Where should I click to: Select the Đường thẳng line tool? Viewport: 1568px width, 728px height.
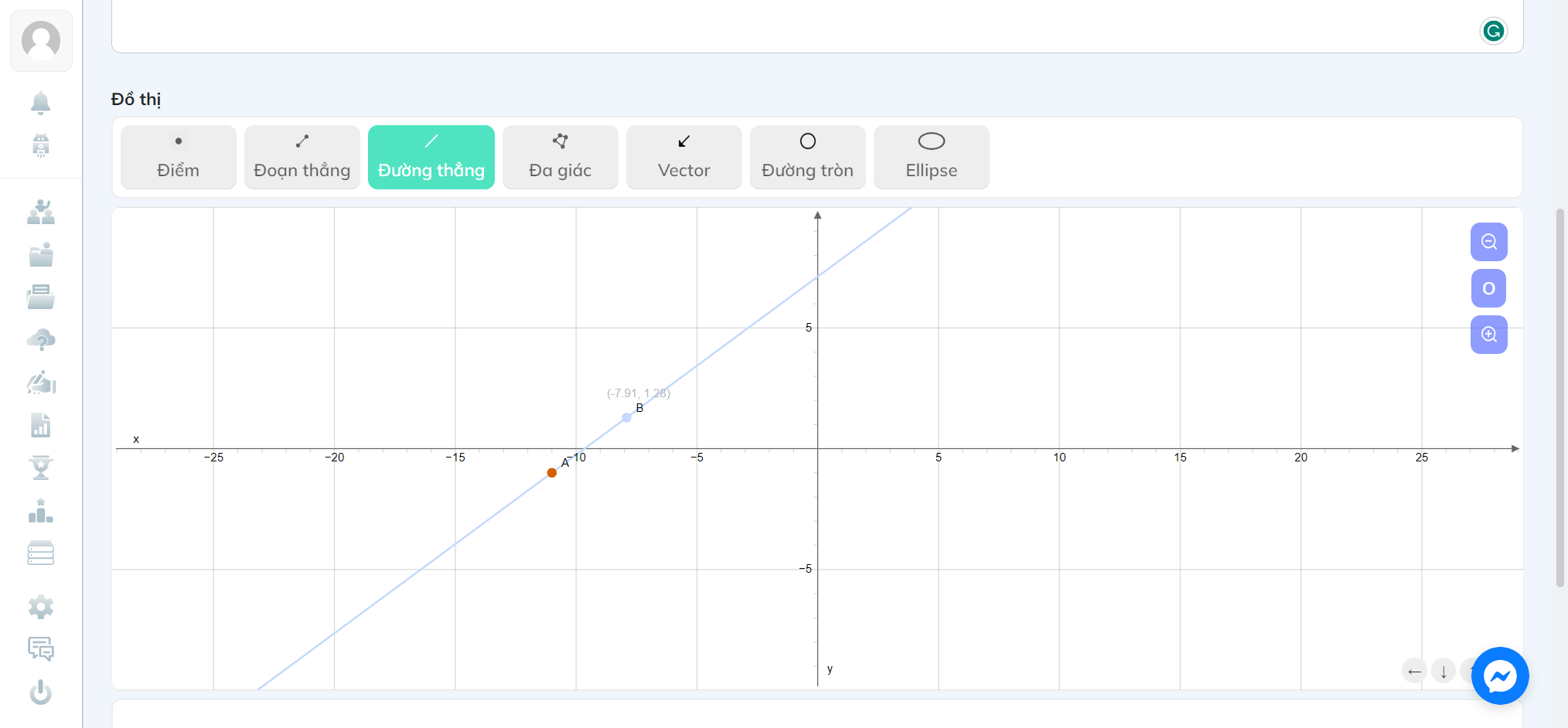click(431, 157)
